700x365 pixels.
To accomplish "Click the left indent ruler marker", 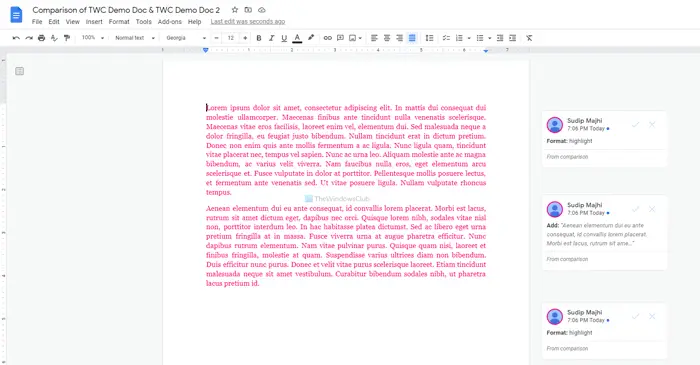I will point(205,50).
